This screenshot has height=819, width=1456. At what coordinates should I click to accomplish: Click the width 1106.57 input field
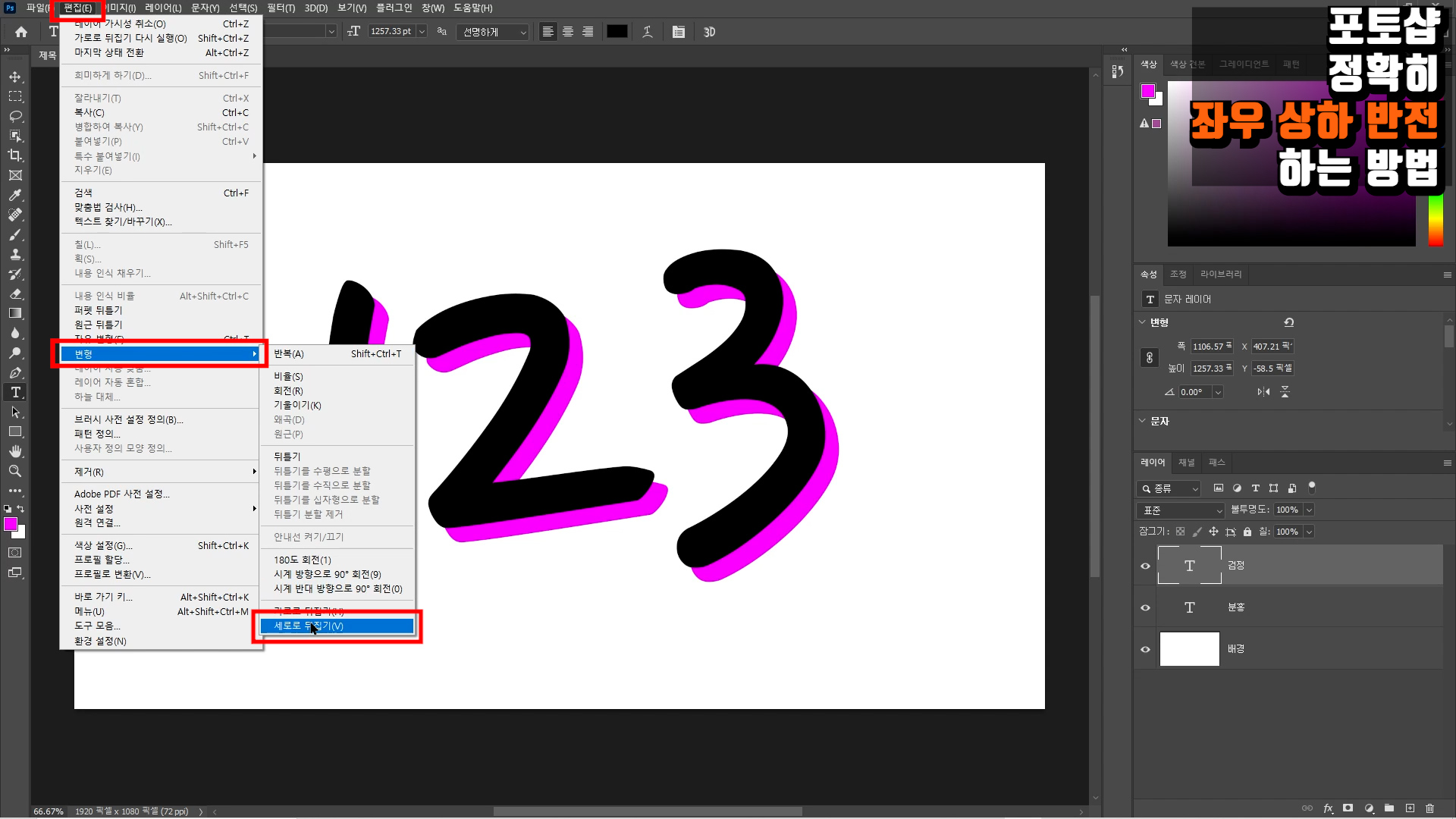pos(1210,347)
